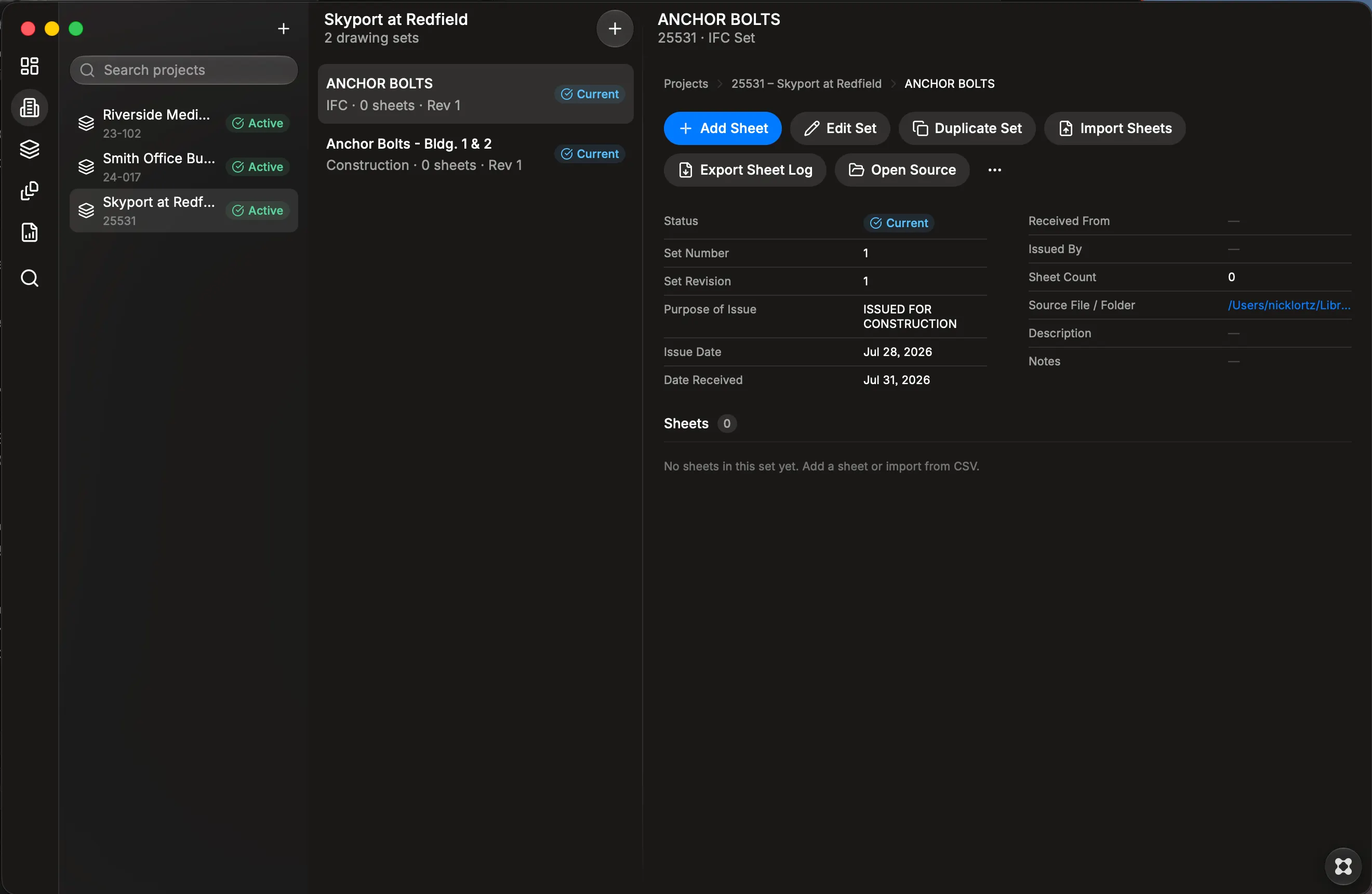
Task: Click the floating button at bottom right corner
Action: click(1343, 866)
